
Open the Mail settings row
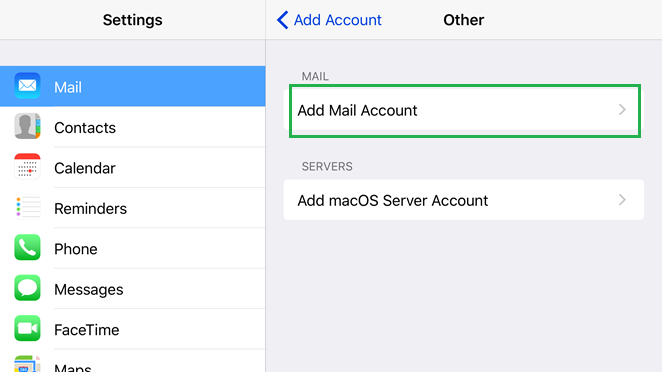133,86
